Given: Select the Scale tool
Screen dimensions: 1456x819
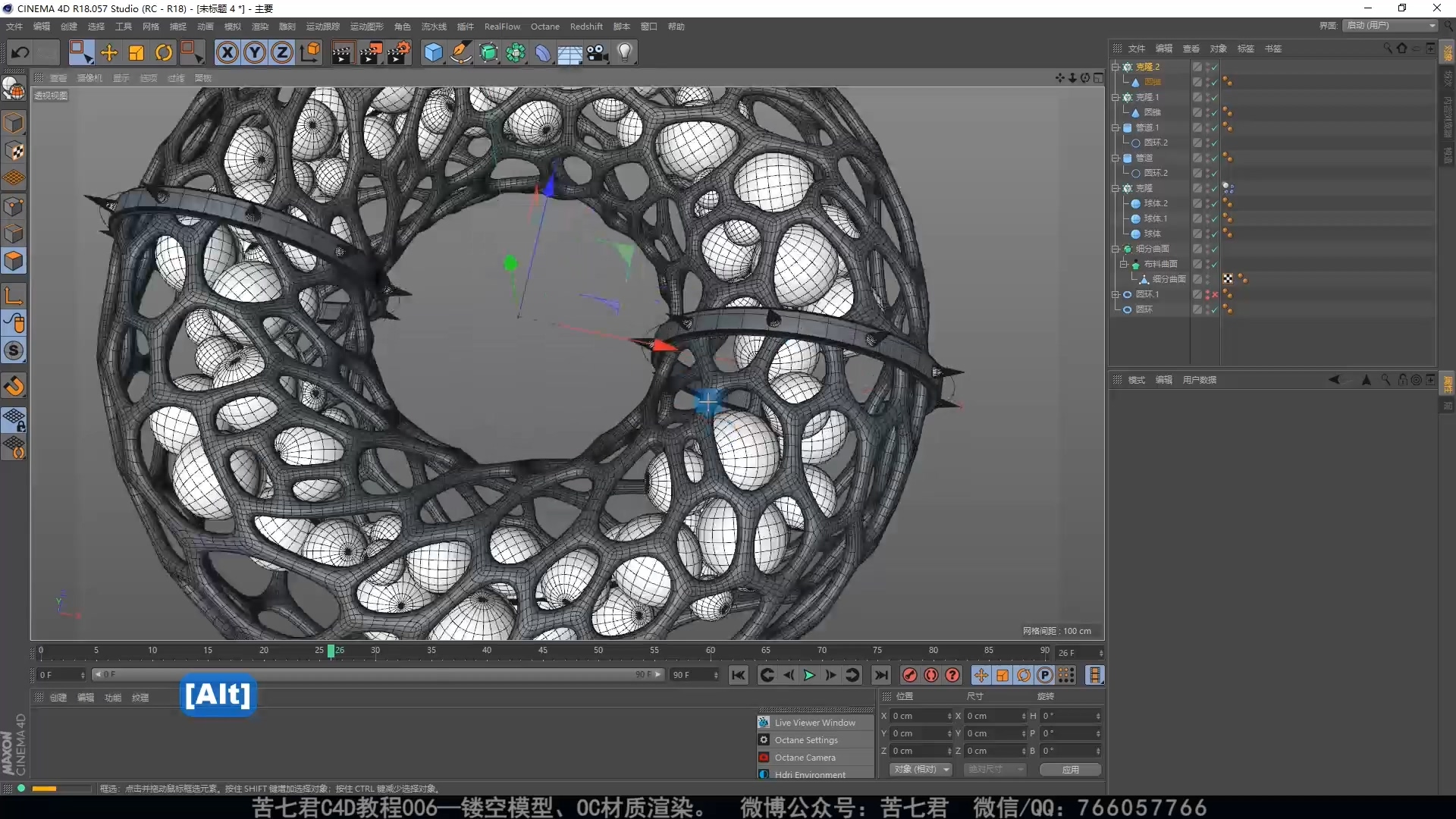Looking at the screenshot, I should [136, 52].
